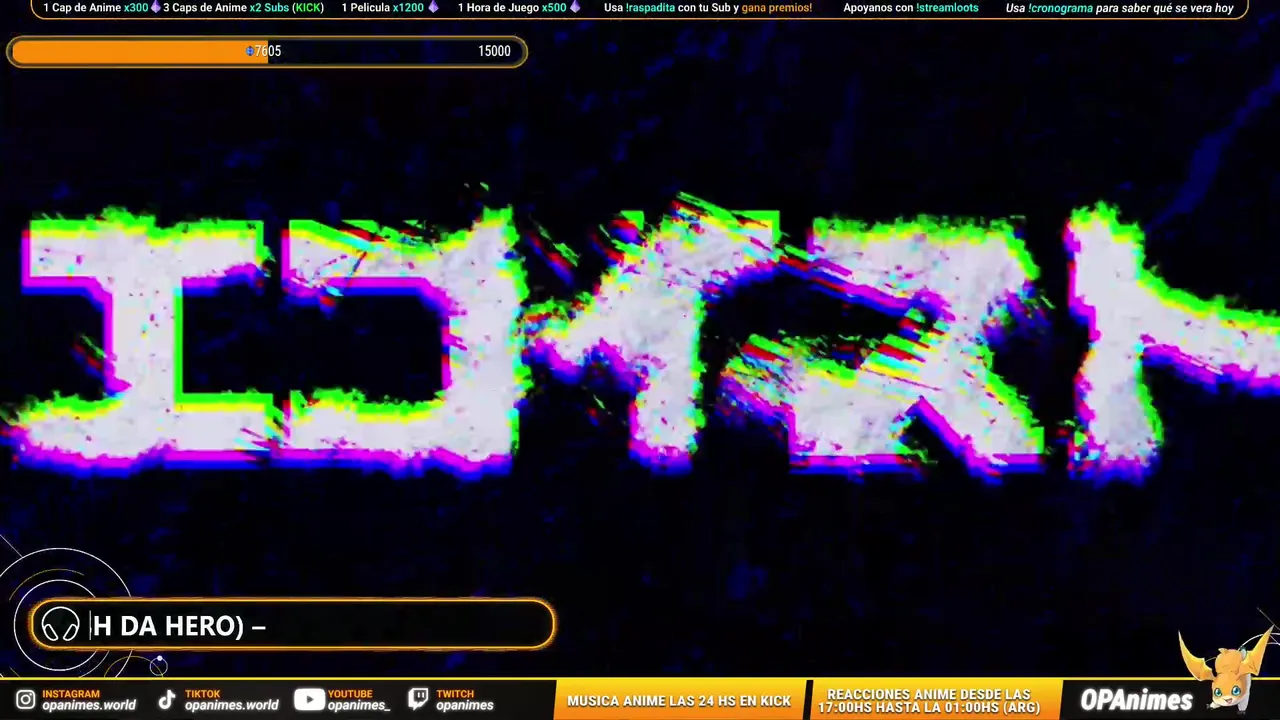Click the Instagram logo icon
Viewport: 1280px width, 720px height.
pos(25,700)
